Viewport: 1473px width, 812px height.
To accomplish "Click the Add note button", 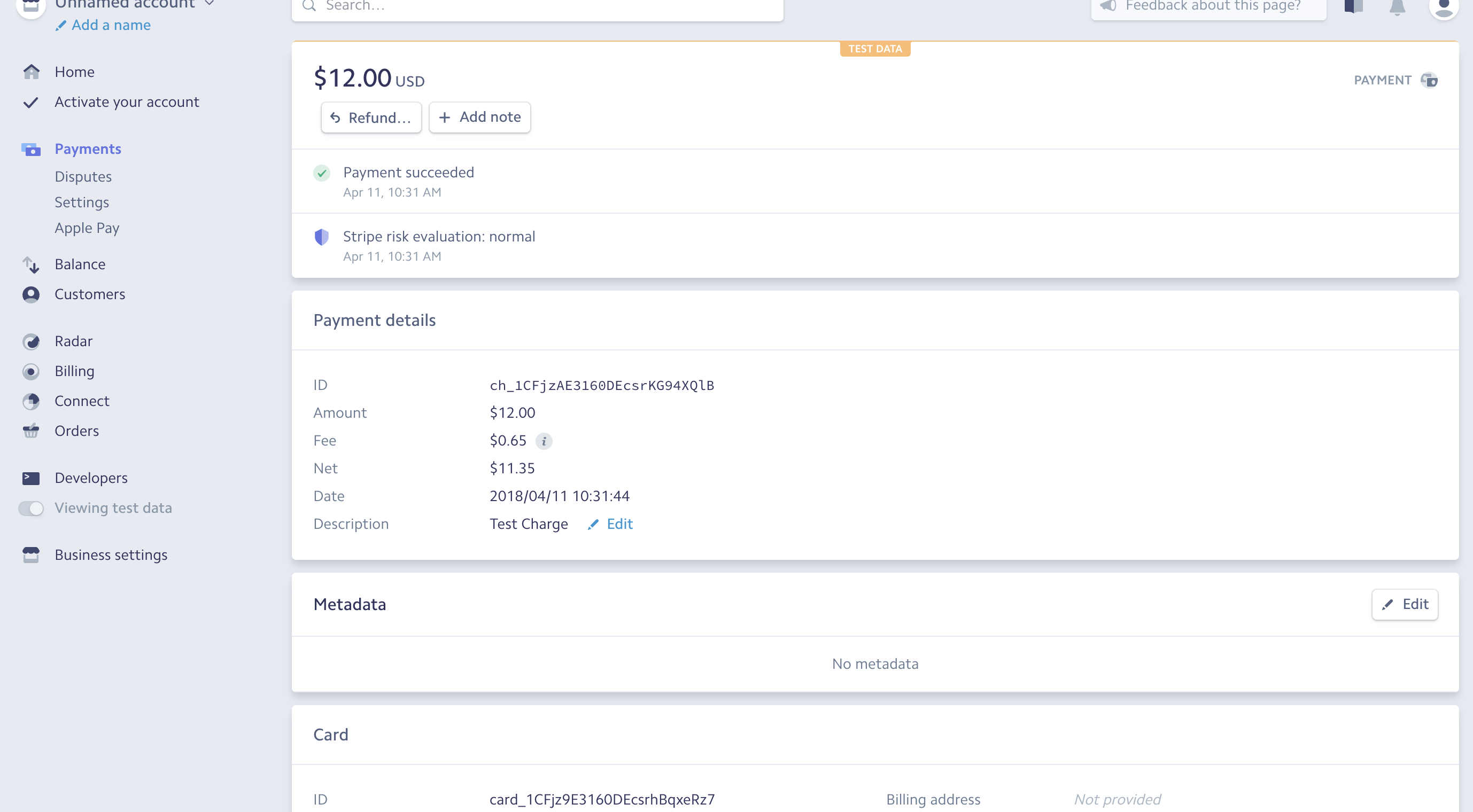I will coord(479,117).
